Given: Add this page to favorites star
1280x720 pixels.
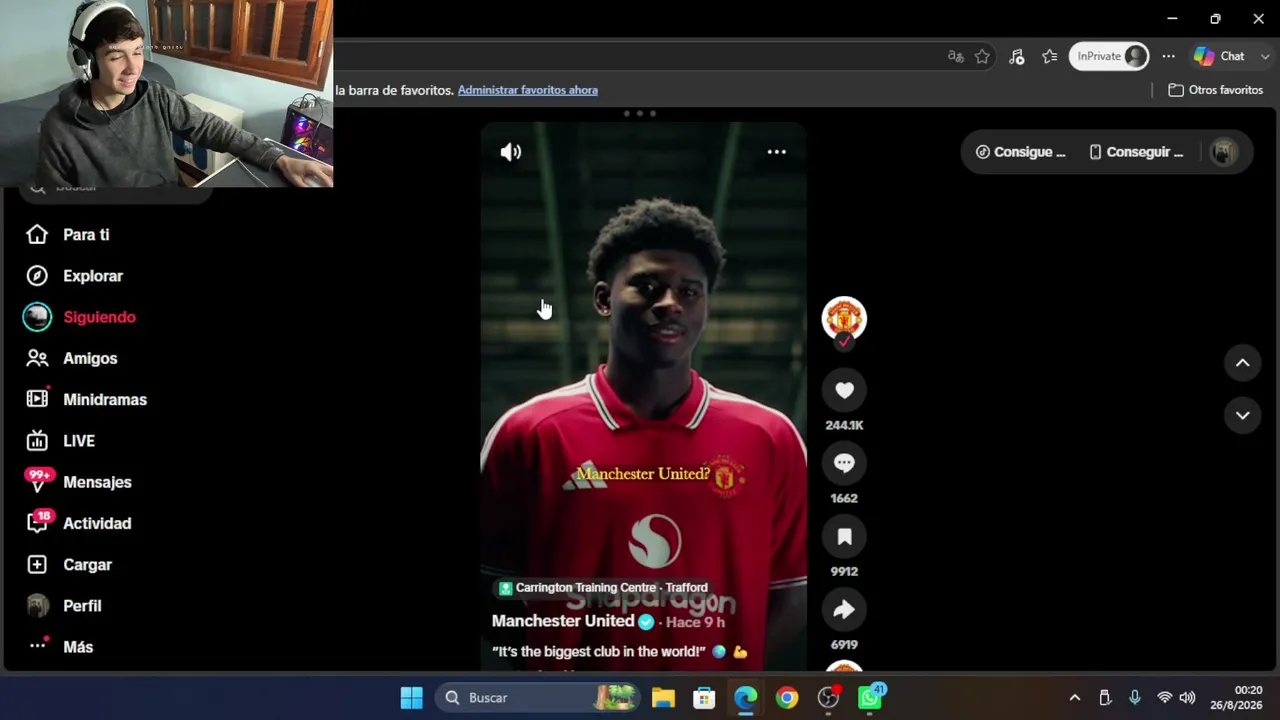Looking at the screenshot, I should click(x=982, y=57).
